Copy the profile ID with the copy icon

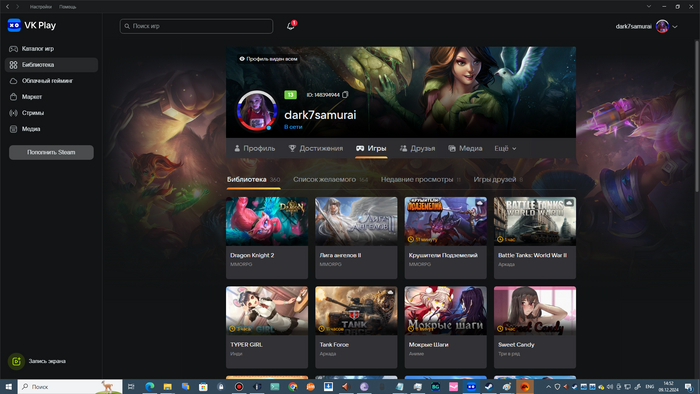pos(345,95)
